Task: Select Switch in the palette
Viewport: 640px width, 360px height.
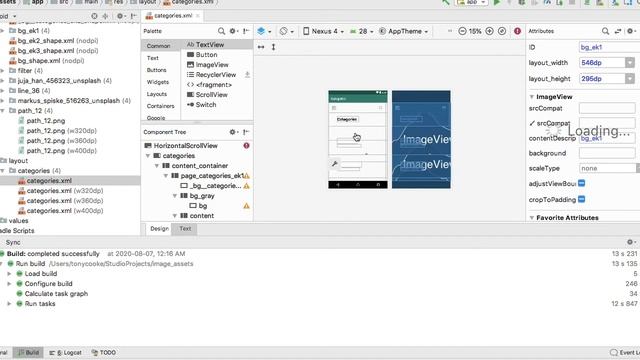Action: [x=202, y=104]
